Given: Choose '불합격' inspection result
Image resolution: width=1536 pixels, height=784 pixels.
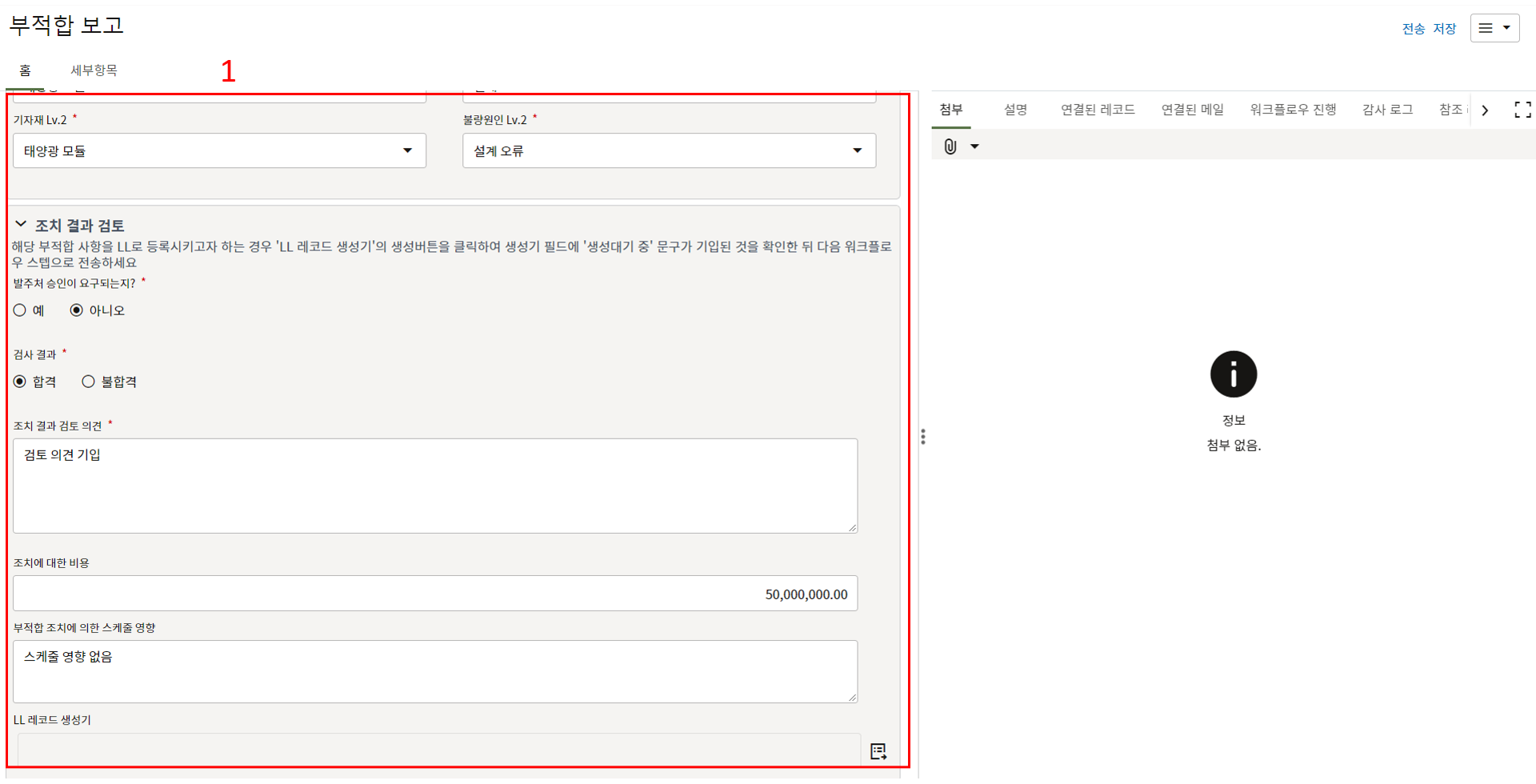Looking at the screenshot, I should pos(89,382).
